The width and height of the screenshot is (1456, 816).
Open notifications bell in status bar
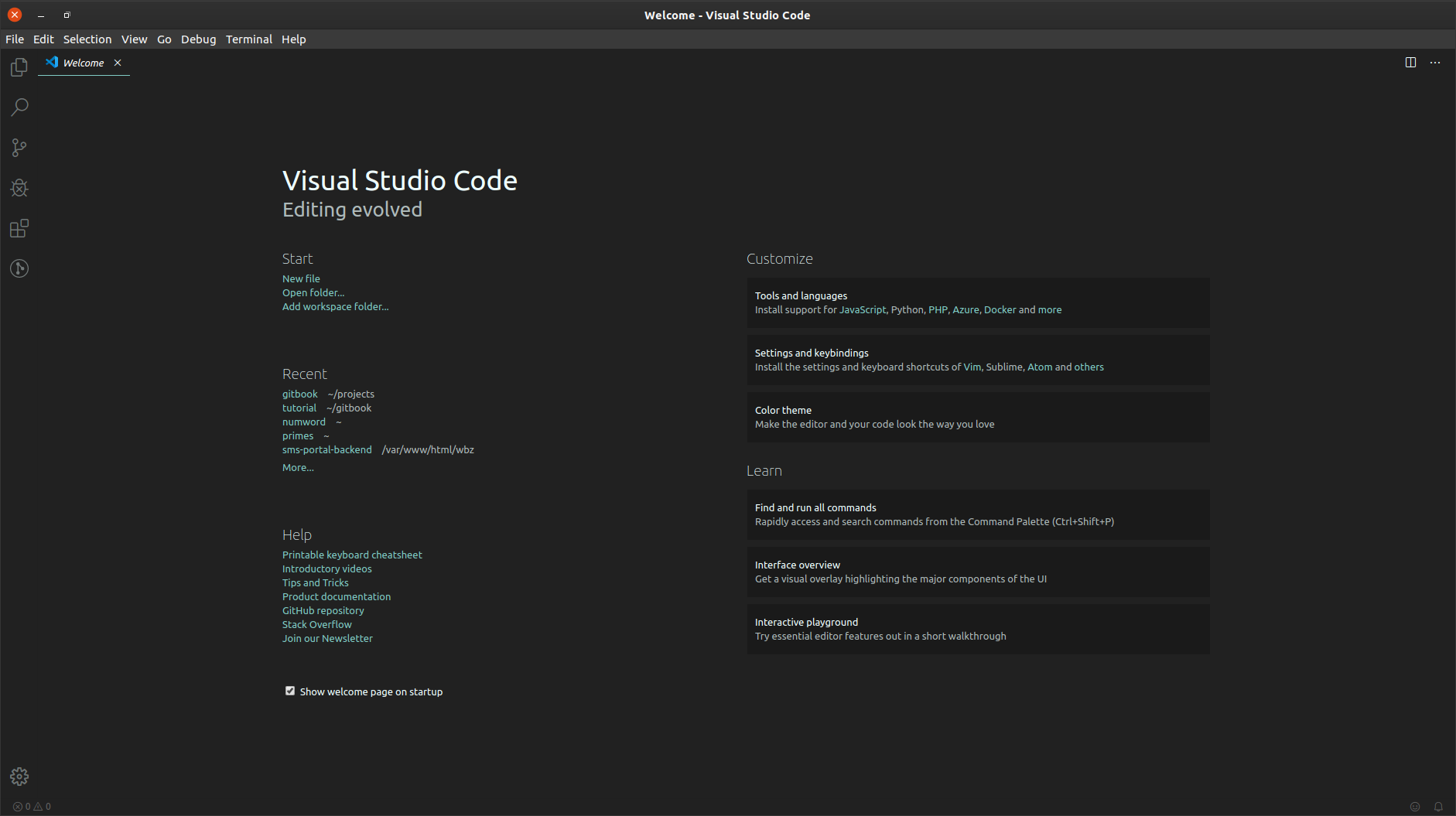1438,806
